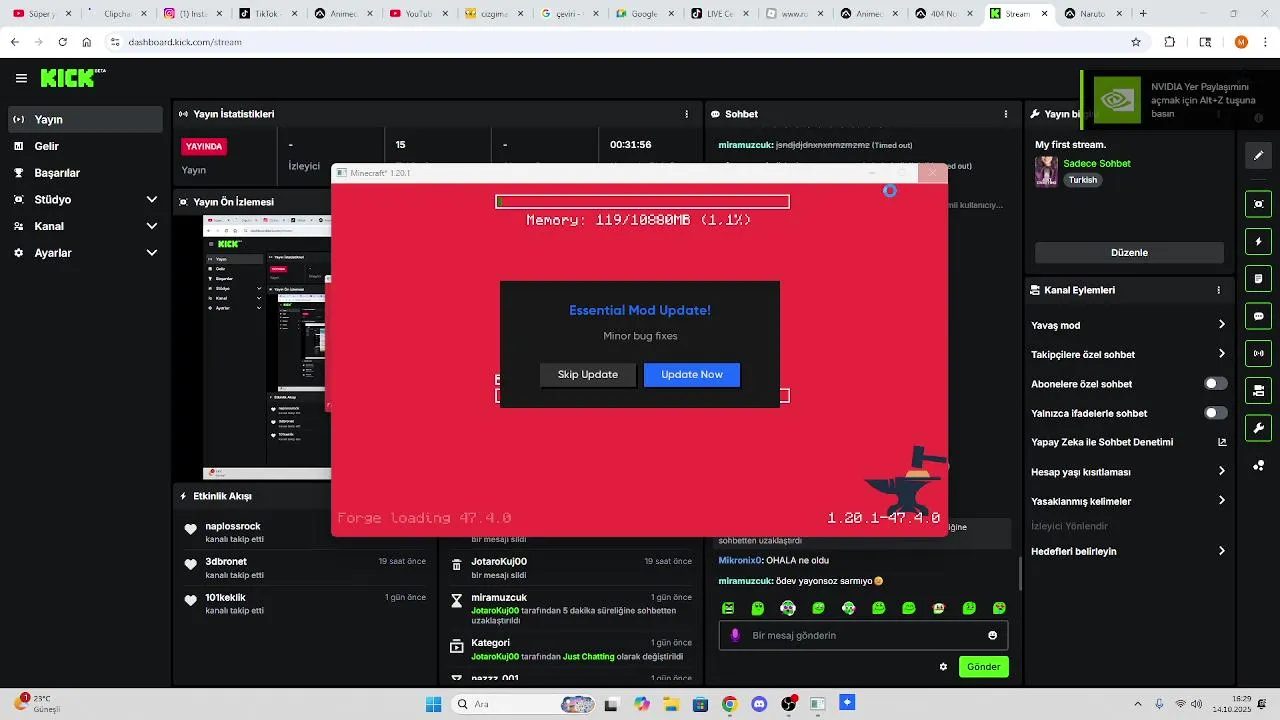Switch to the Naruto browser tab
The width and height of the screenshot is (1280, 720).
1092,14
